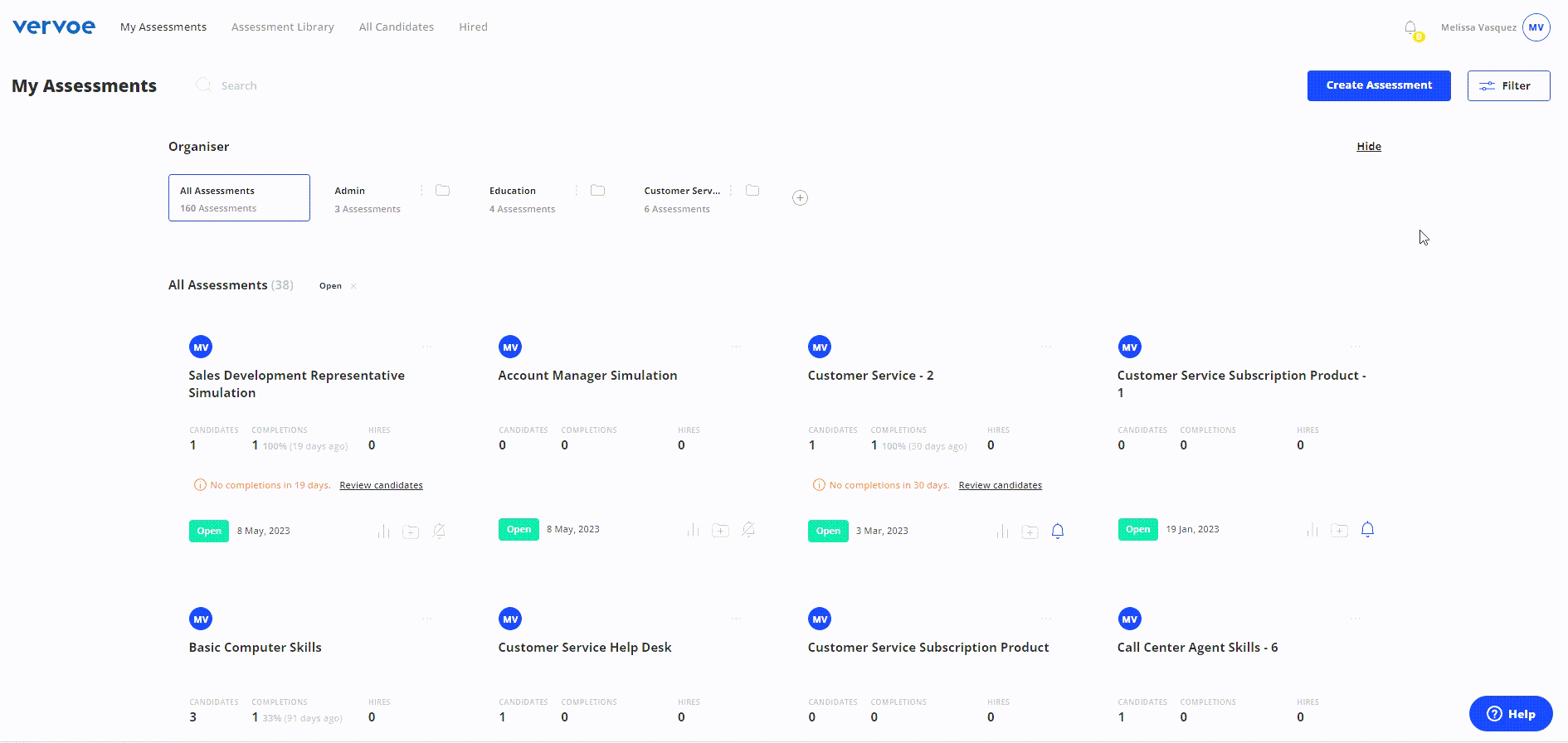Open three-dot menu on Call Center Agent Skills - 6

pyautogui.click(x=1355, y=619)
